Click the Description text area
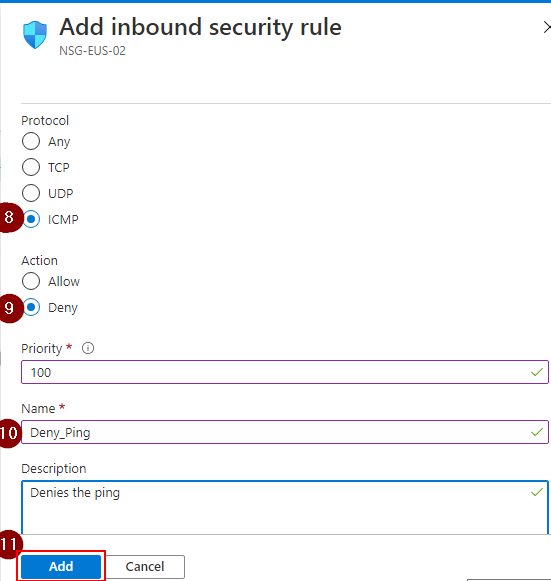Screen dimensions: 551x581 (x=285, y=507)
